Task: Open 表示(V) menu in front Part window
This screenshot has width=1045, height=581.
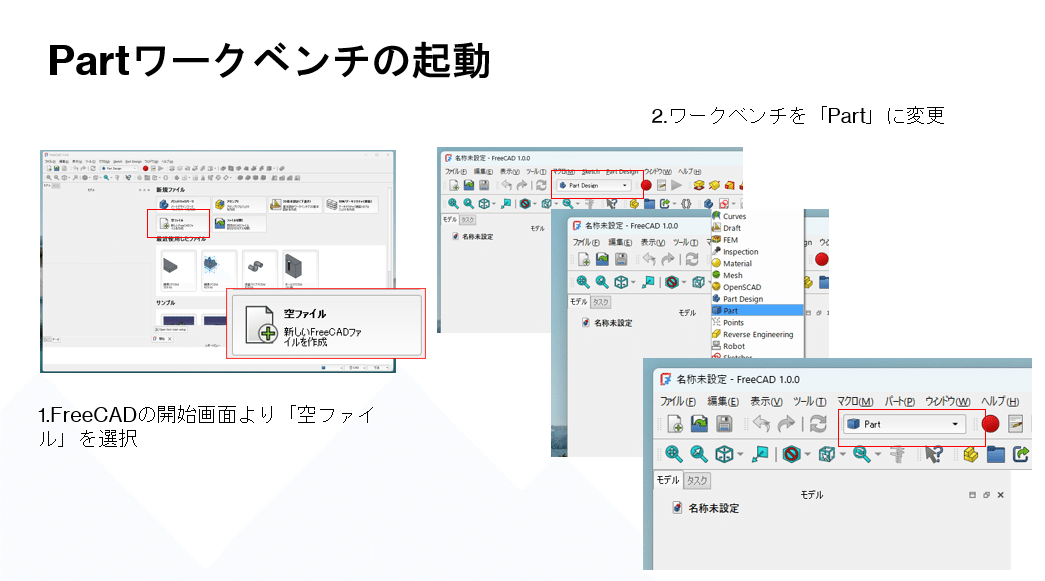Action: (766, 401)
